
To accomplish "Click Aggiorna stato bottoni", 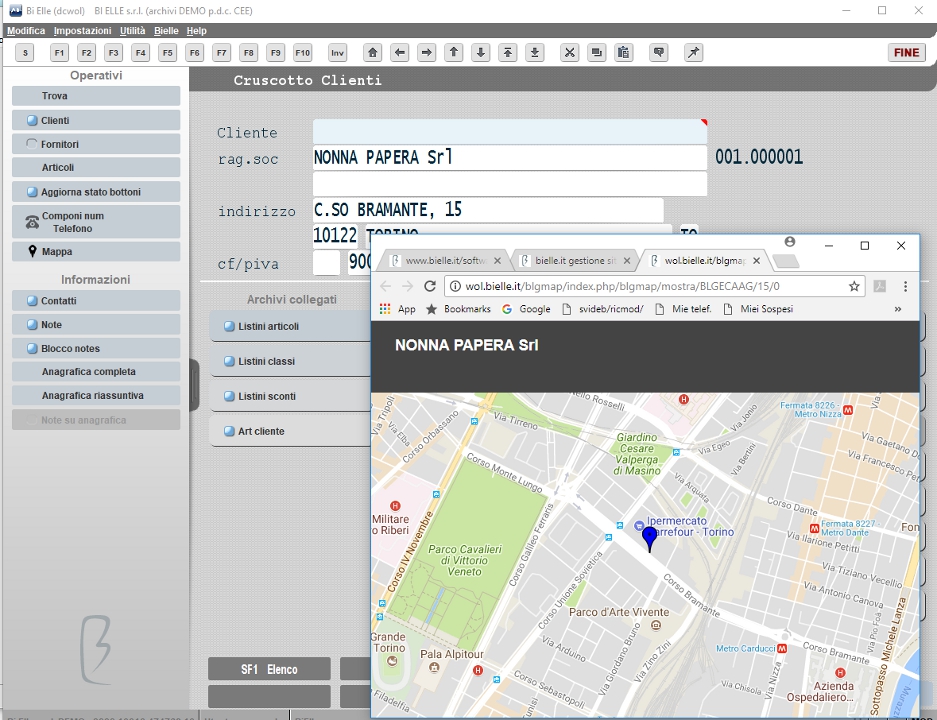I will pos(96,192).
